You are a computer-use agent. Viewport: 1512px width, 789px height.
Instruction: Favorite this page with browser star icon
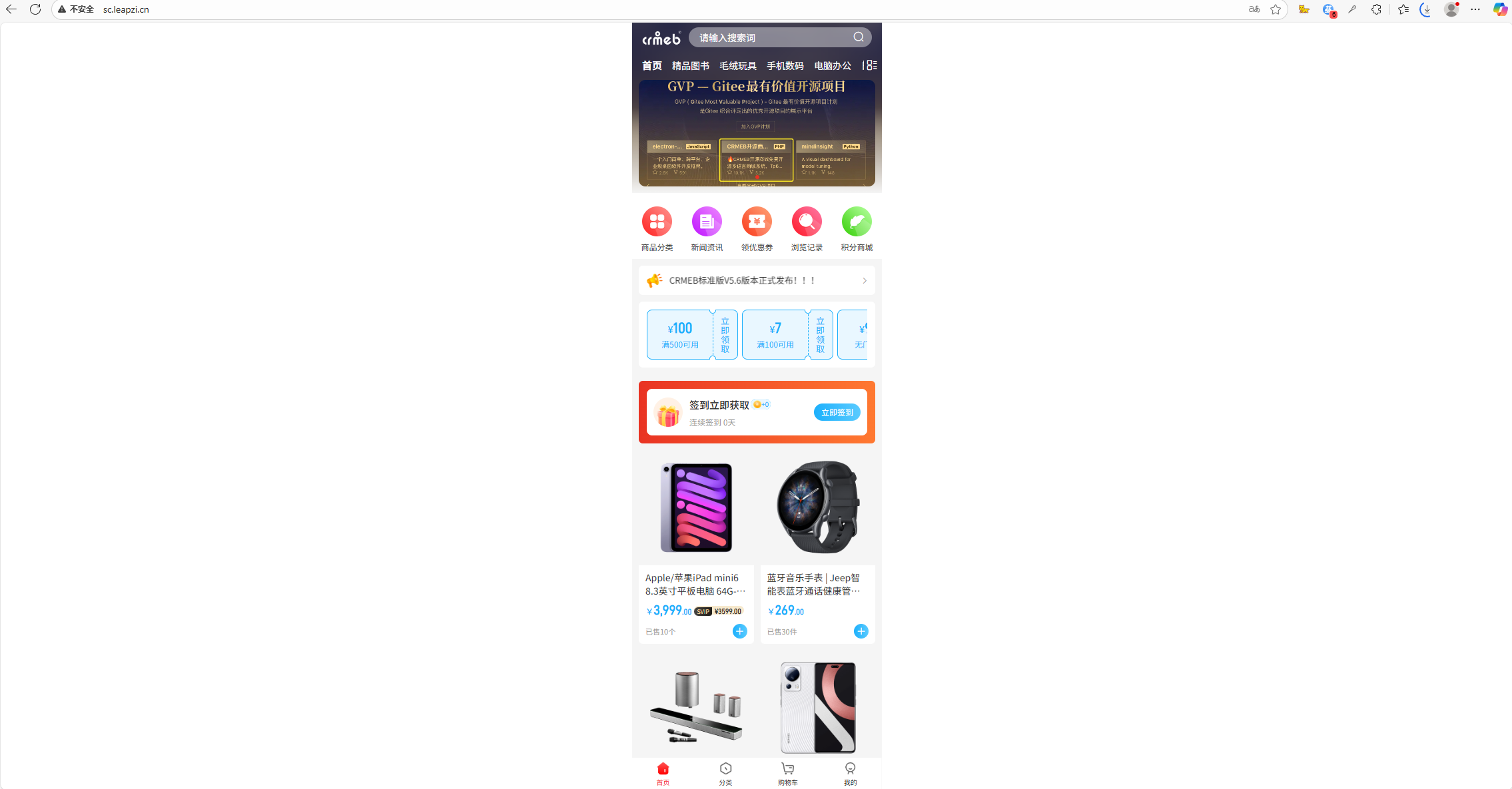[1276, 9]
